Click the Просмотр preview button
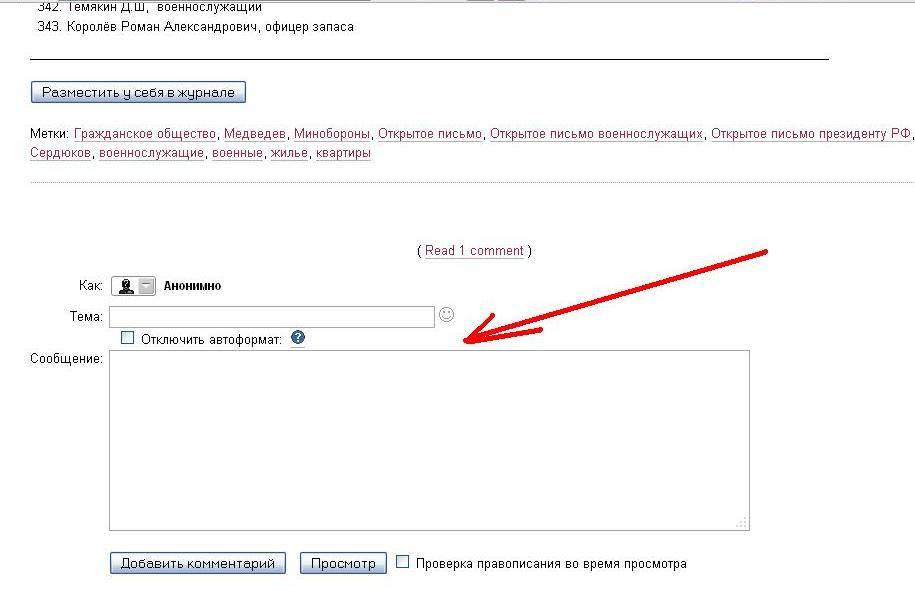Image resolution: width=915 pixels, height=595 pixels. tap(342, 564)
